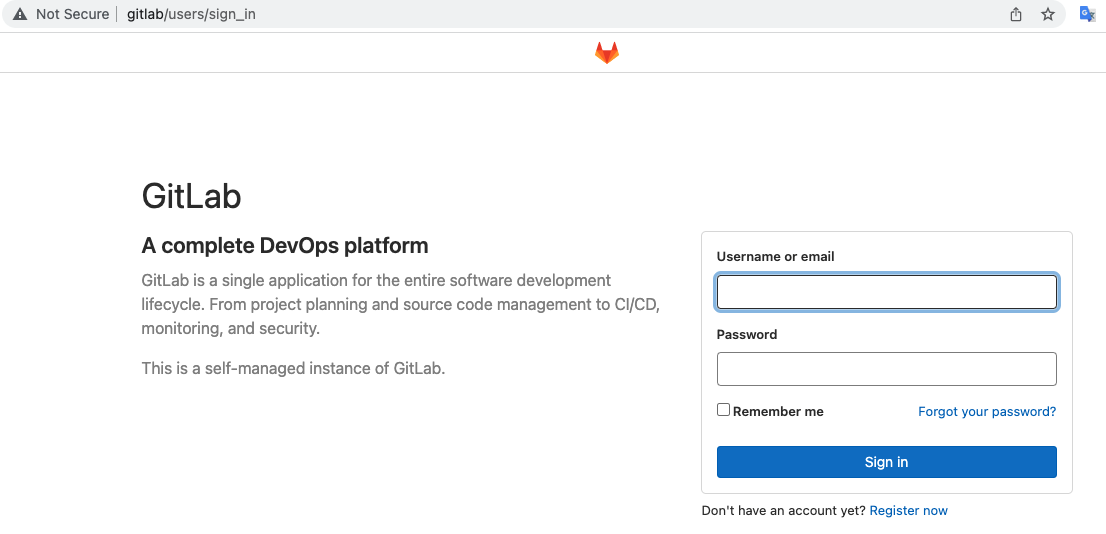Click 'This is a self-managed instance' text
1106x534 pixels.
[293, 368]
